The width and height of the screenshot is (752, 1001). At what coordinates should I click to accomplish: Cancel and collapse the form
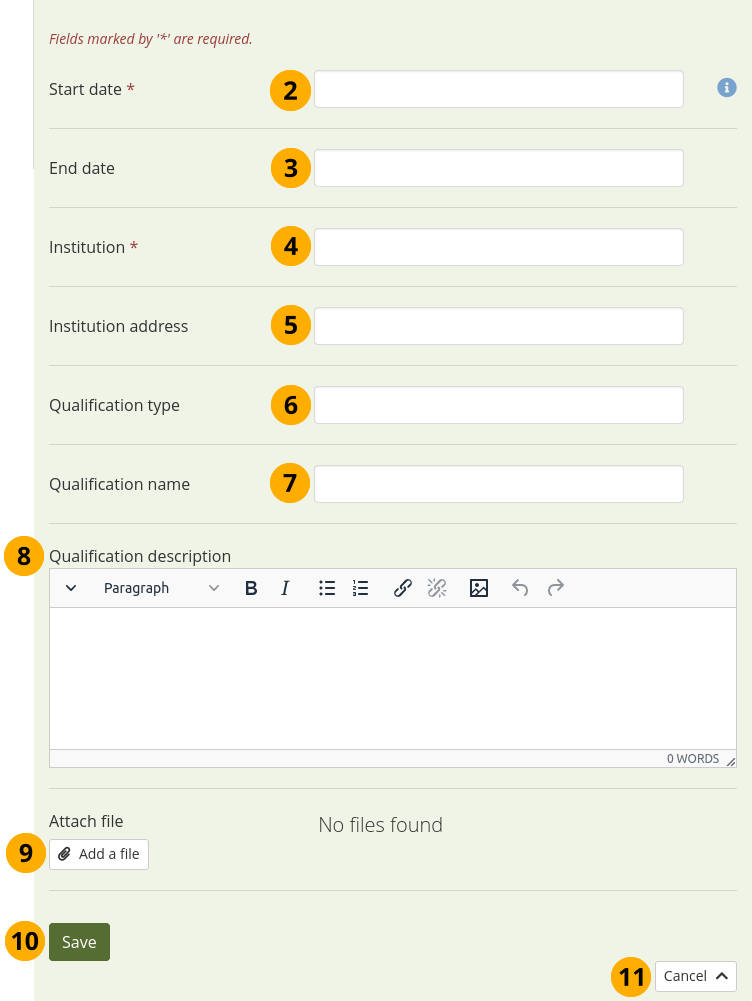(x=696, y=976)
